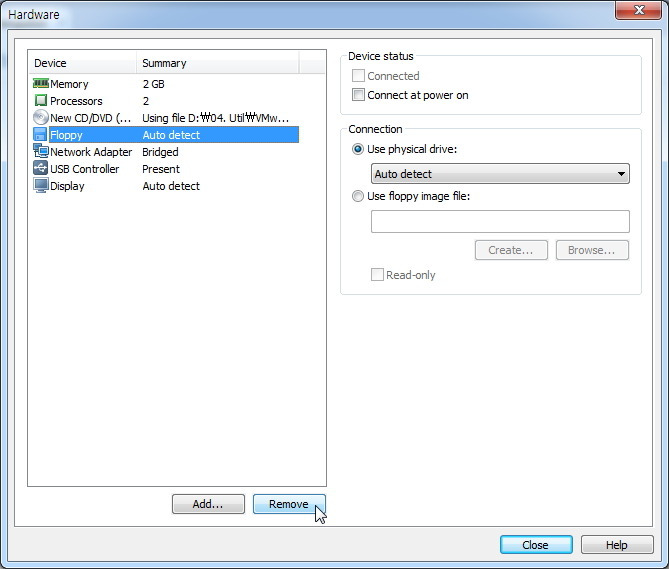Click the Browse... button
This screenshot has width=669, height=569.
(592, 250)
